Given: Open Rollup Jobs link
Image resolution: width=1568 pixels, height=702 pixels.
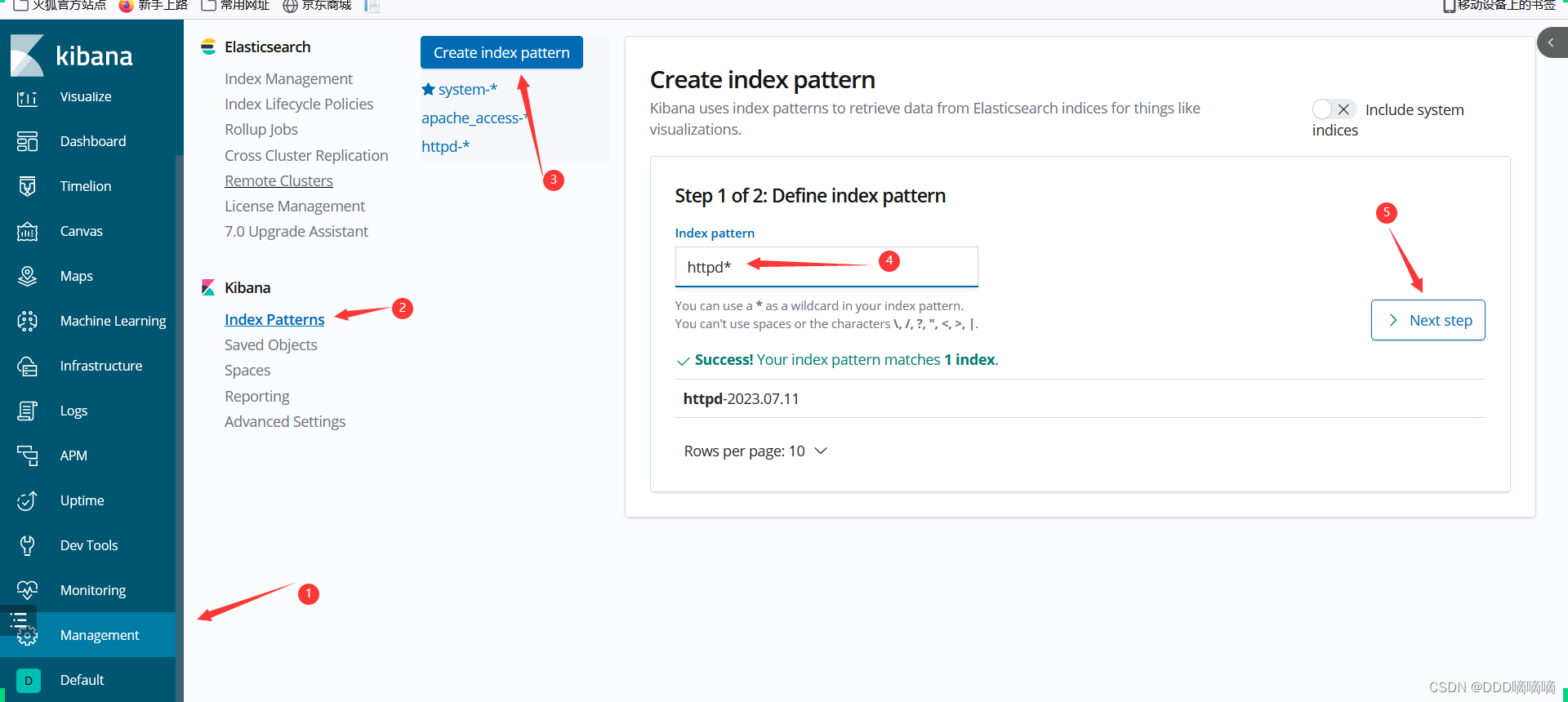Looking at the screenshot, I should pos(261,129).
